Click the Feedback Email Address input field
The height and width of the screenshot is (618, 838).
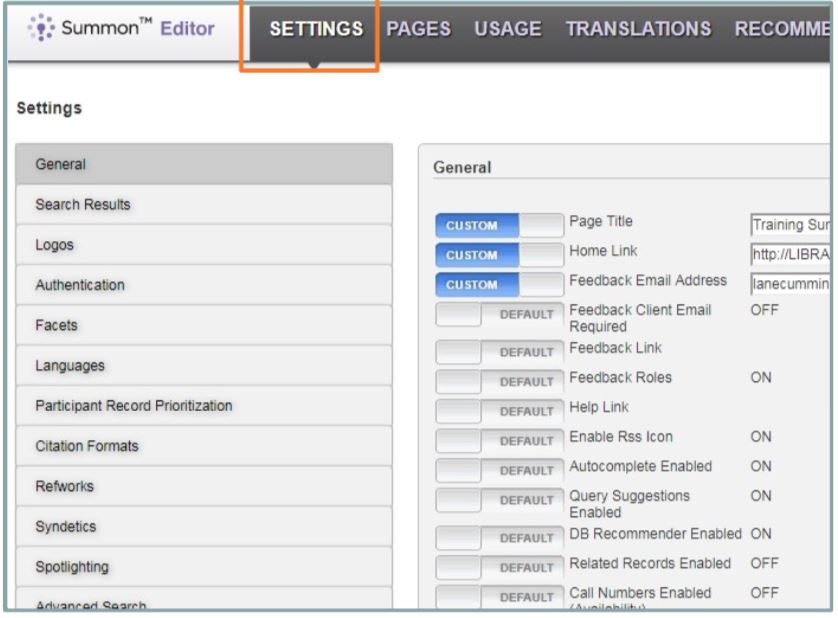click(x=790, y=284)
